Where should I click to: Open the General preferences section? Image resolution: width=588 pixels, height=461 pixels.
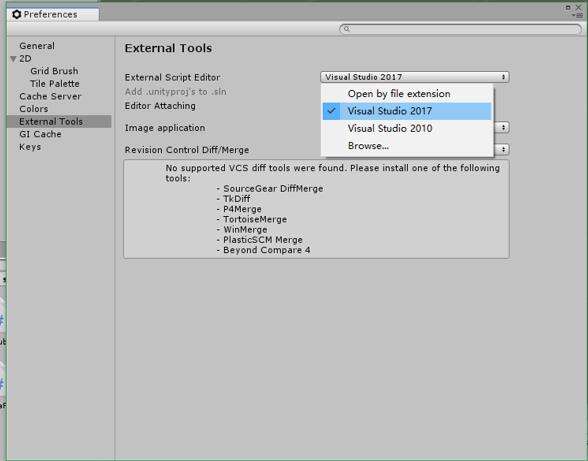[x=37, y=46]
